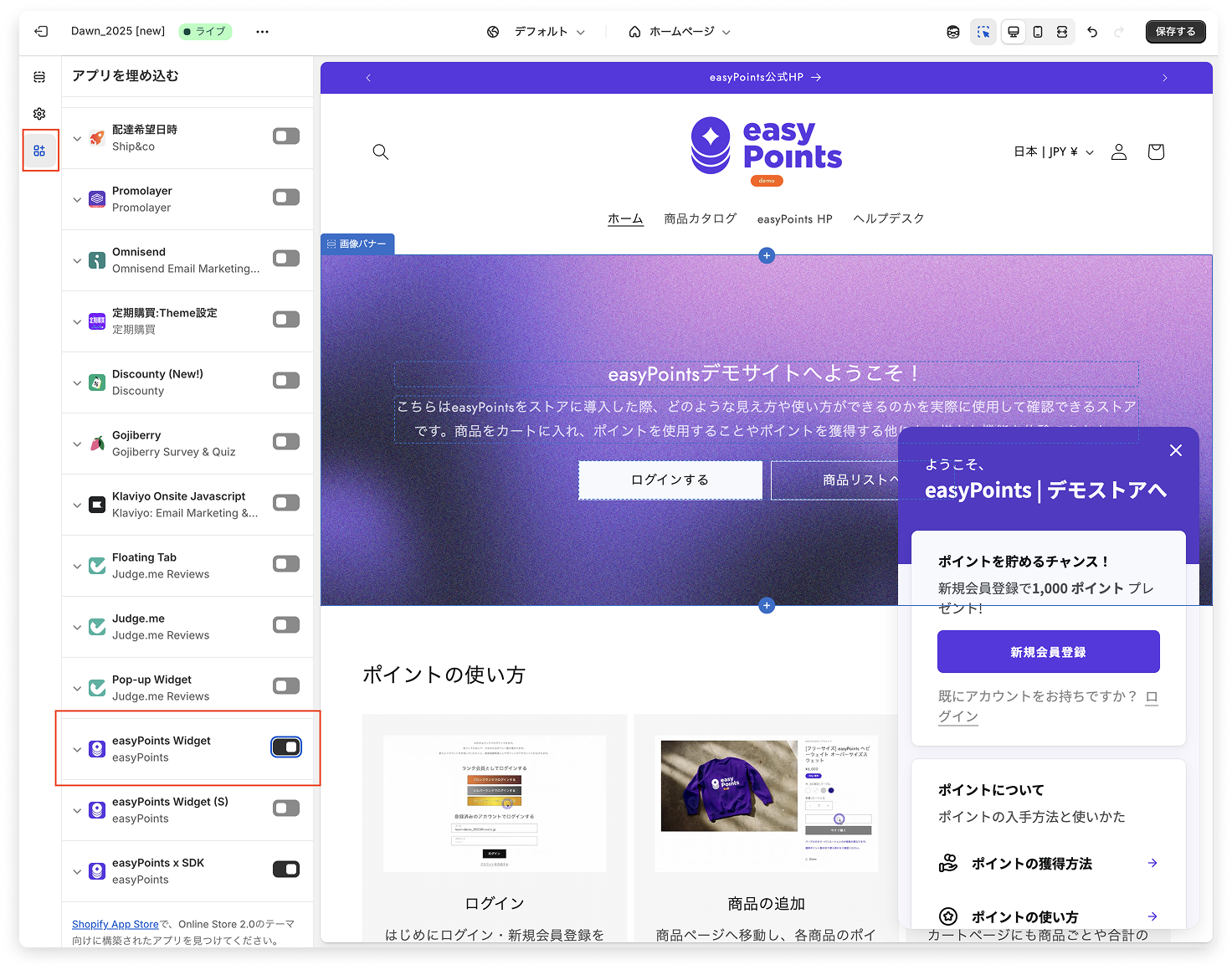Expand the Promolayer row chevron
Image resolution: width=1232 pixels, height=970 pixels.
pos(77,200)
